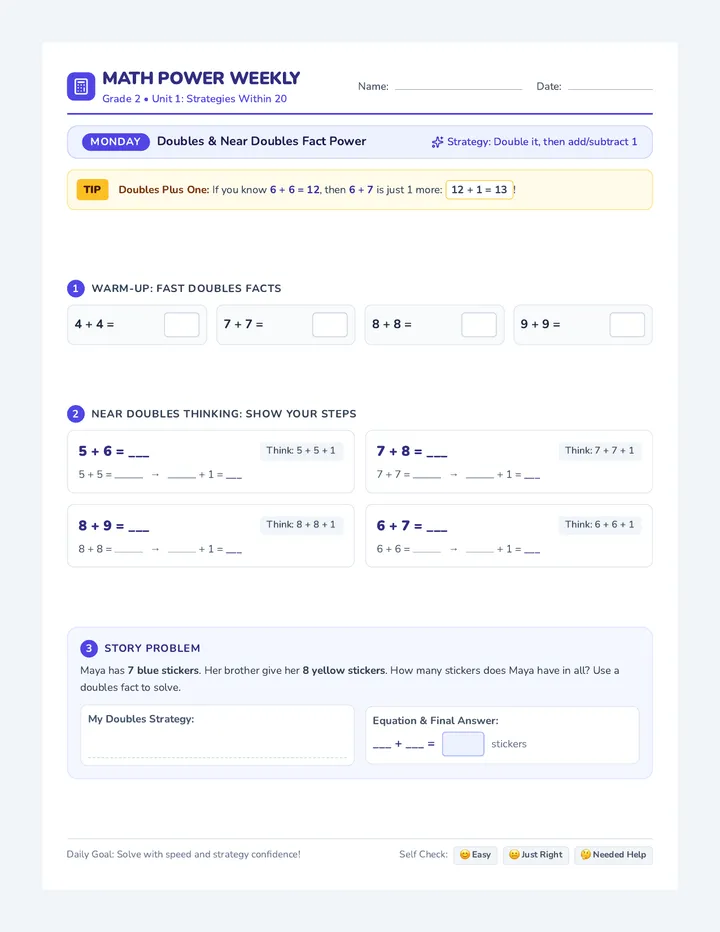Image resolution: width=720 pixels, height=932 pixels.
Task: Click the Date line field
Action: click(x=610, y=87)
